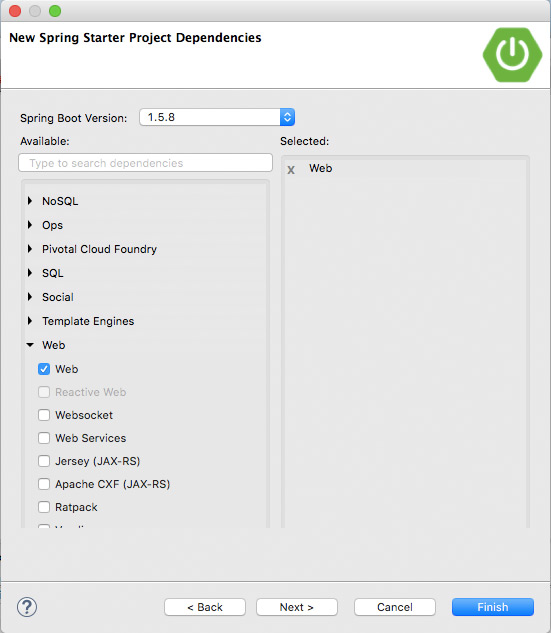Enable the Websocket dependency

[44, 415]
